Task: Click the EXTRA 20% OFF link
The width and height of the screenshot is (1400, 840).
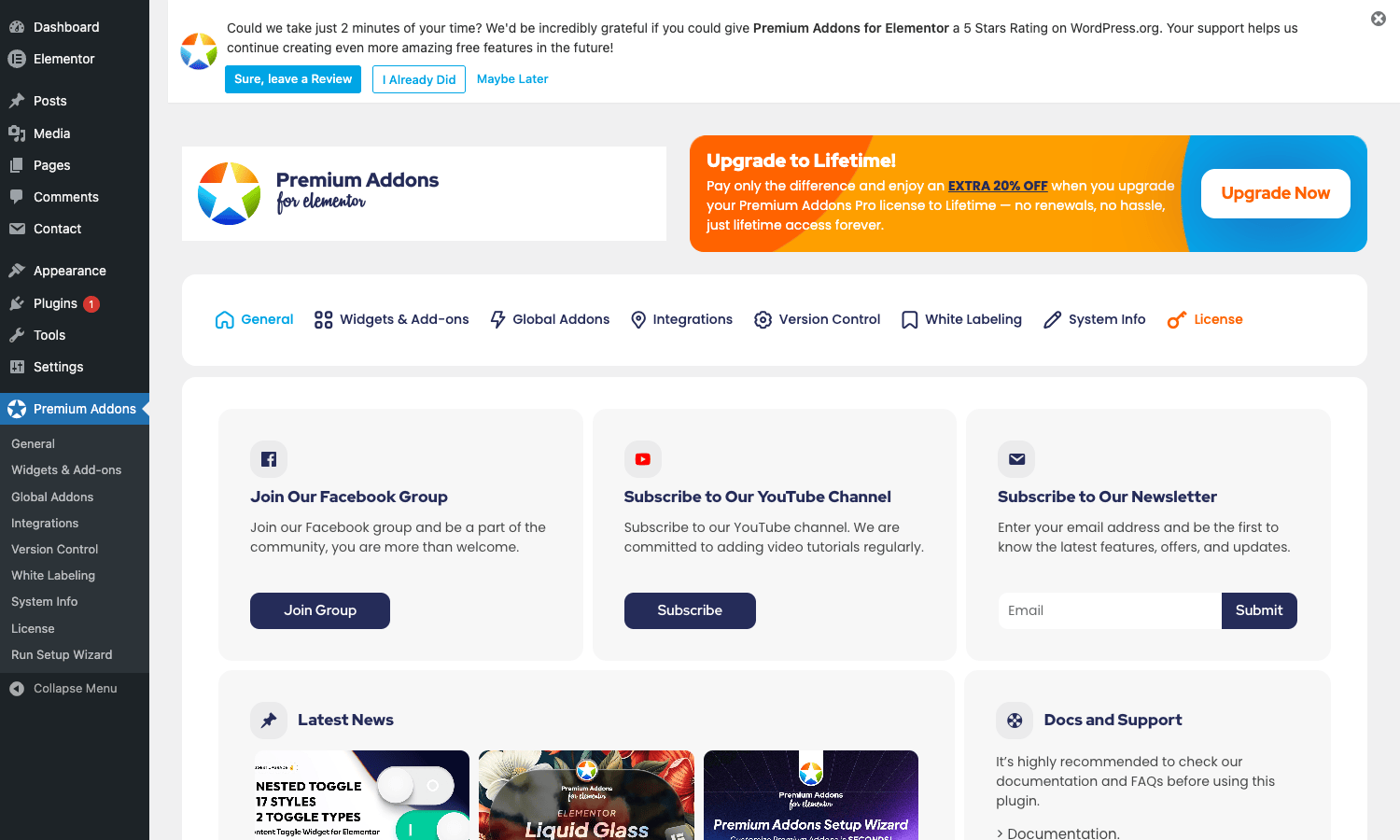Action: pos(998,186)
